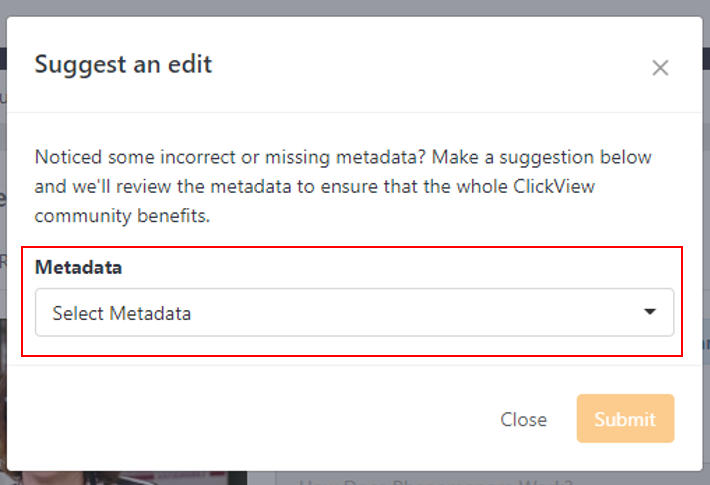Open the Select Metadata dropdown
The height and width of the screenshot is (485, 710).
[x=355, y=312]
